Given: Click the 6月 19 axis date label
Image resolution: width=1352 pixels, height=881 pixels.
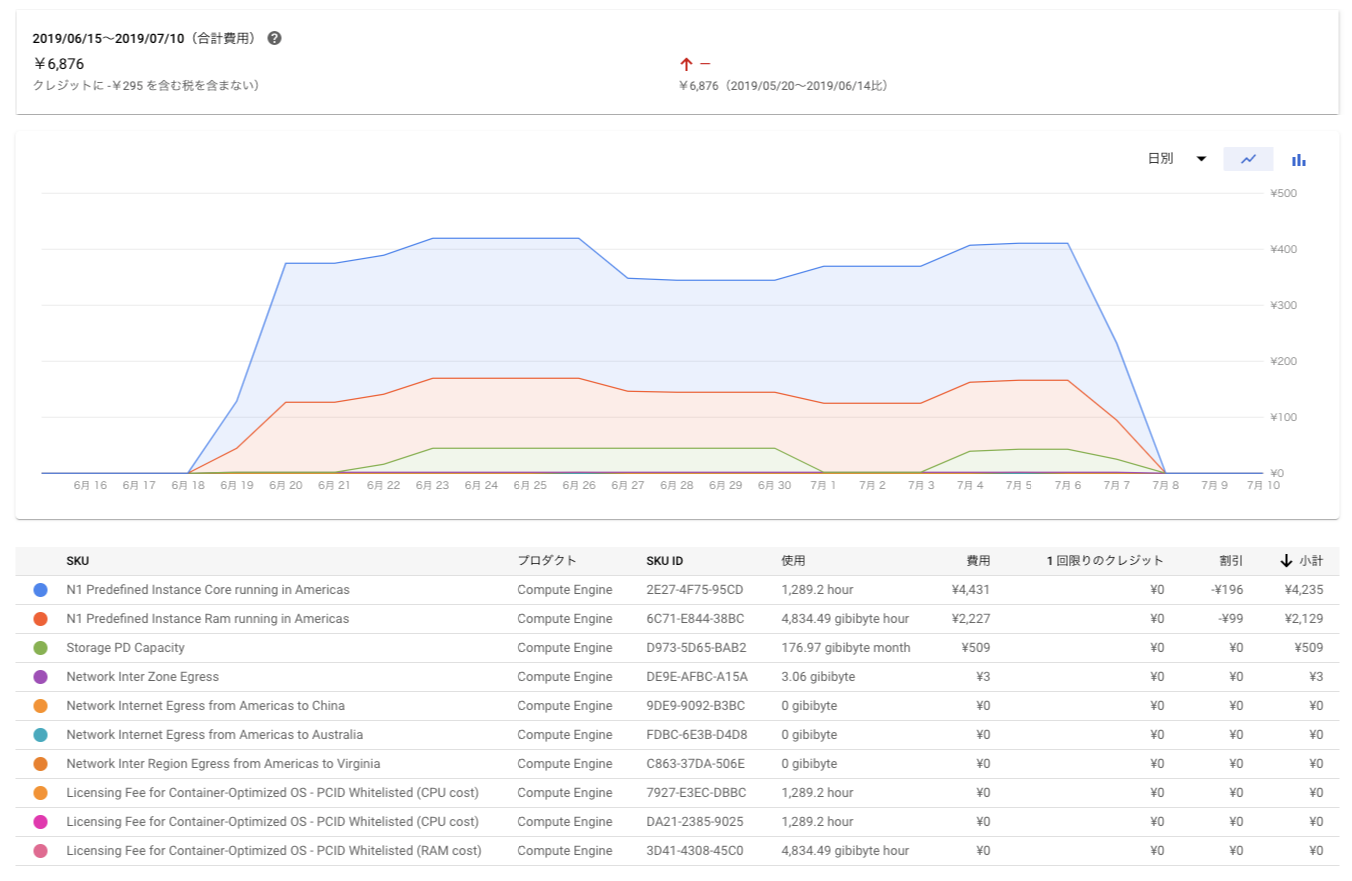Looking at the screenshot, I should 236,485.
